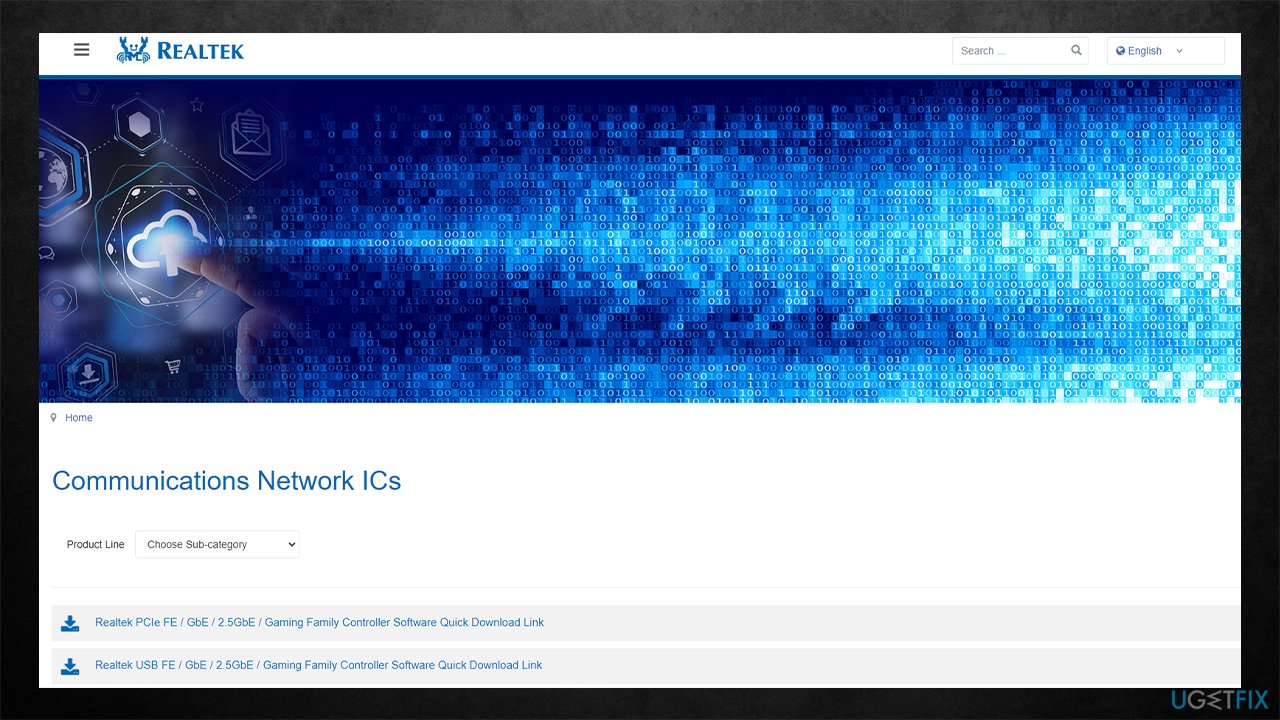Open the English language dropdown

click(x=1165, y=50)
